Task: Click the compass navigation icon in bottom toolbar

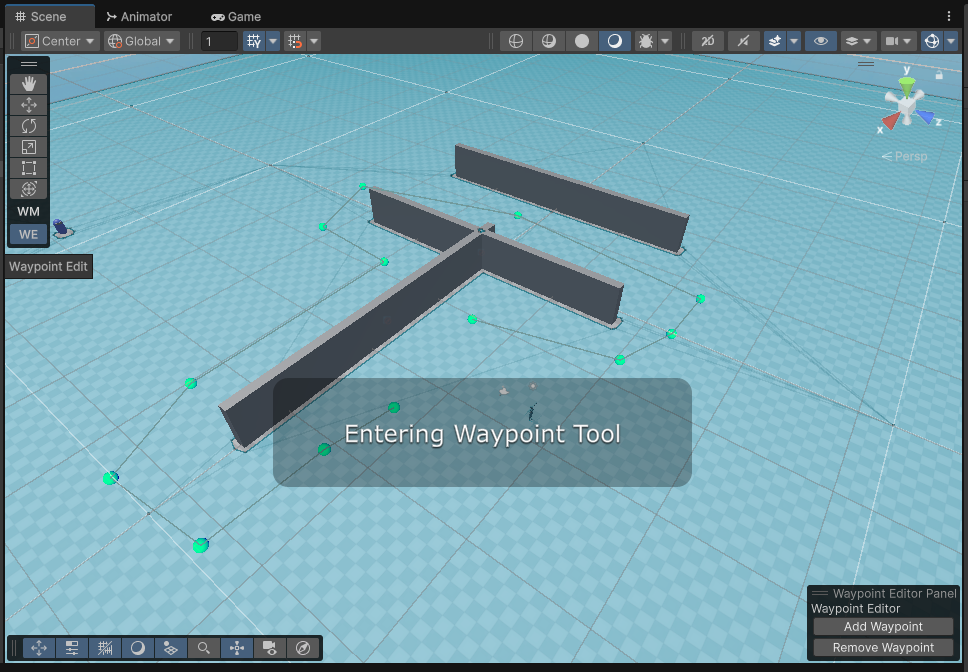Action: 303,648
